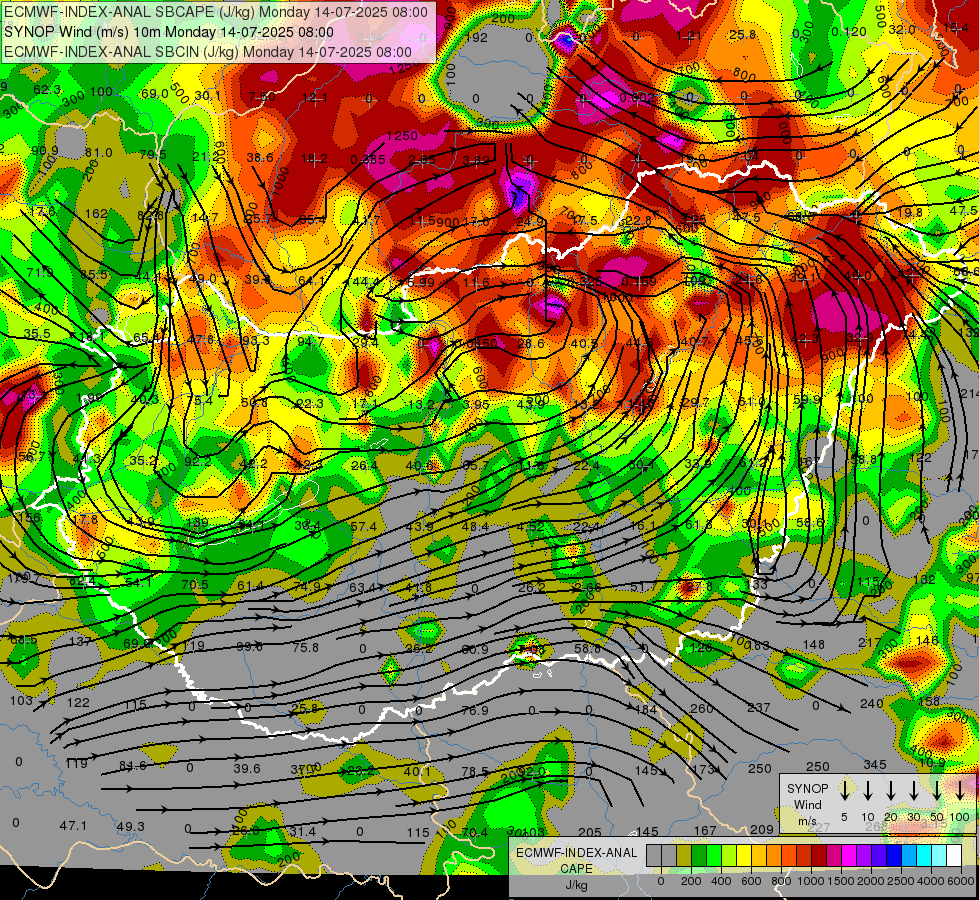Click the map value 51.7

pyautogui.click(x=644, y=586)
